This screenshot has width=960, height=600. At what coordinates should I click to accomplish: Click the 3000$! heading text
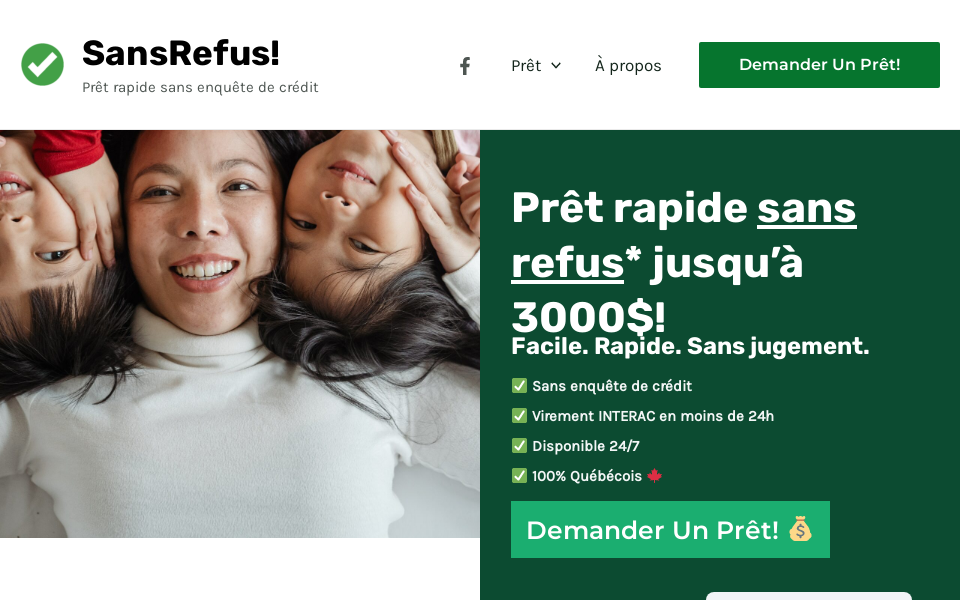[588, 317]
